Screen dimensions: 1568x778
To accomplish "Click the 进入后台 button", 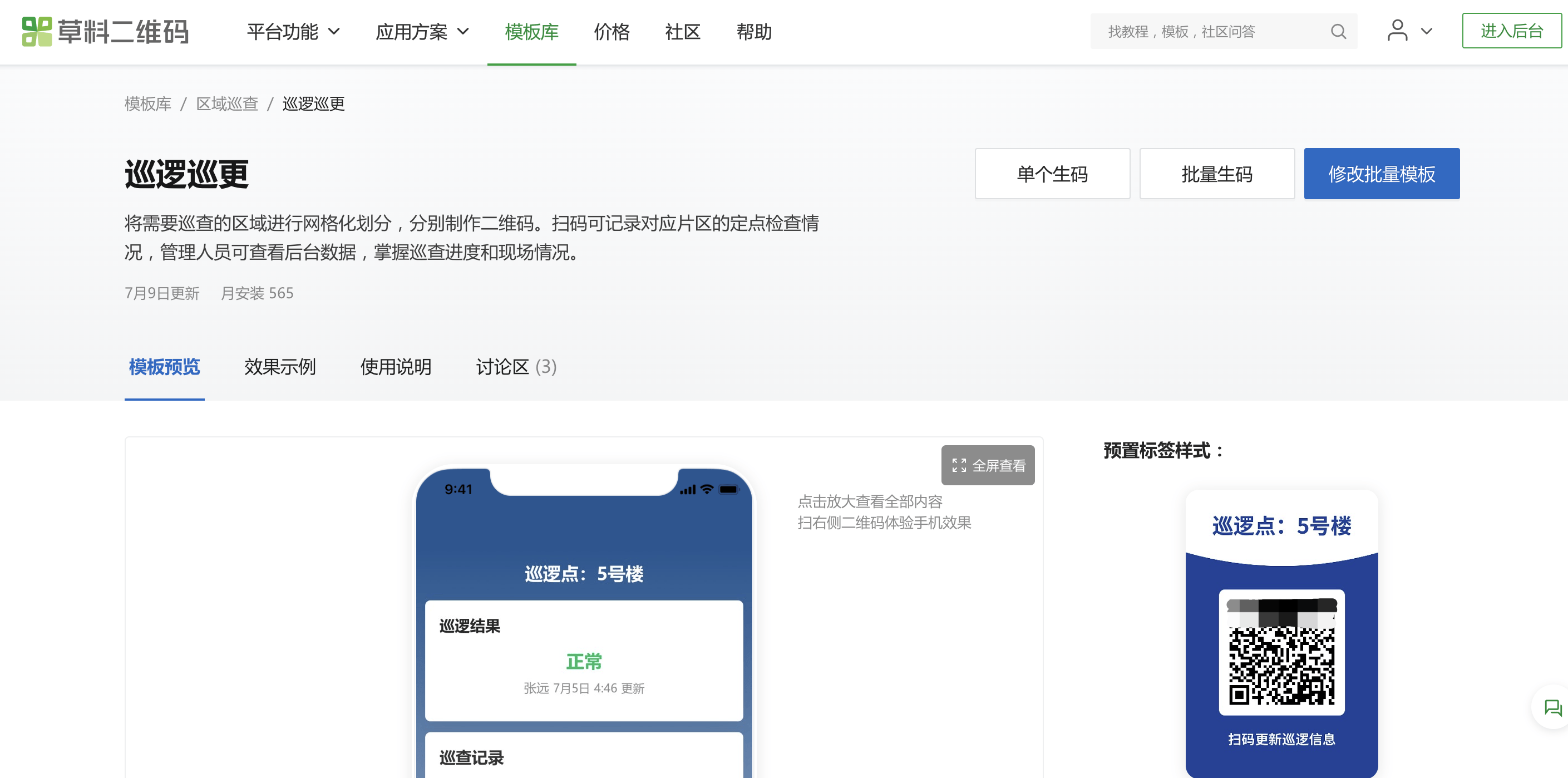I will click(1511, 31).
